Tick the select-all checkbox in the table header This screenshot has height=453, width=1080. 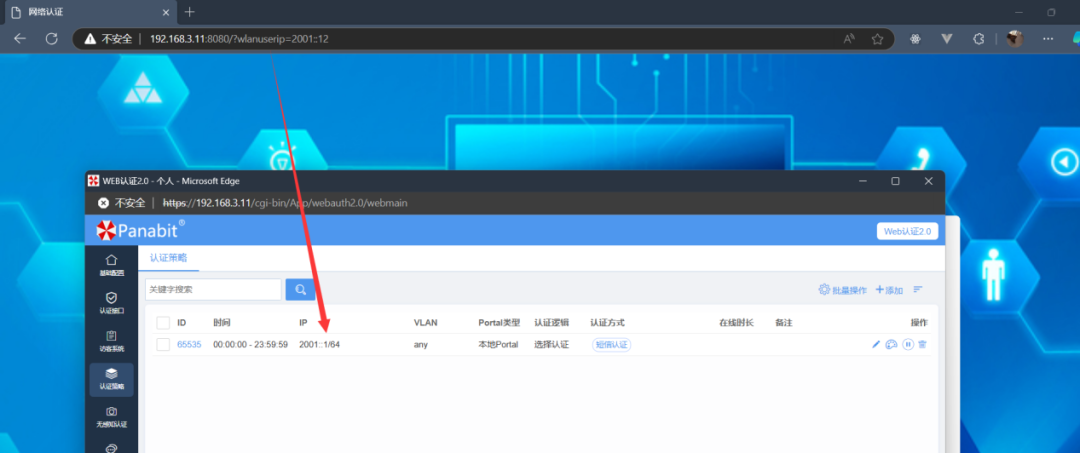pyautogui.click(x=163, y=323)
